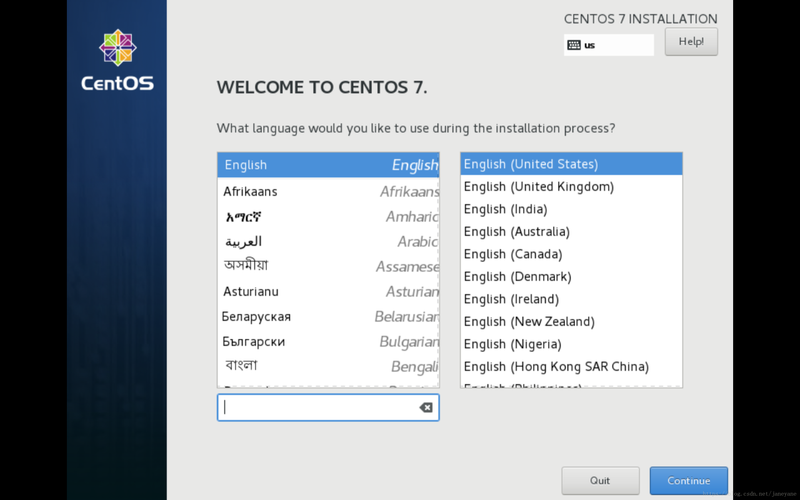Screen dimensions: 800x500
Task: Choose English (Hong Kong SAR China) locale
Action: tap(571, 366)
